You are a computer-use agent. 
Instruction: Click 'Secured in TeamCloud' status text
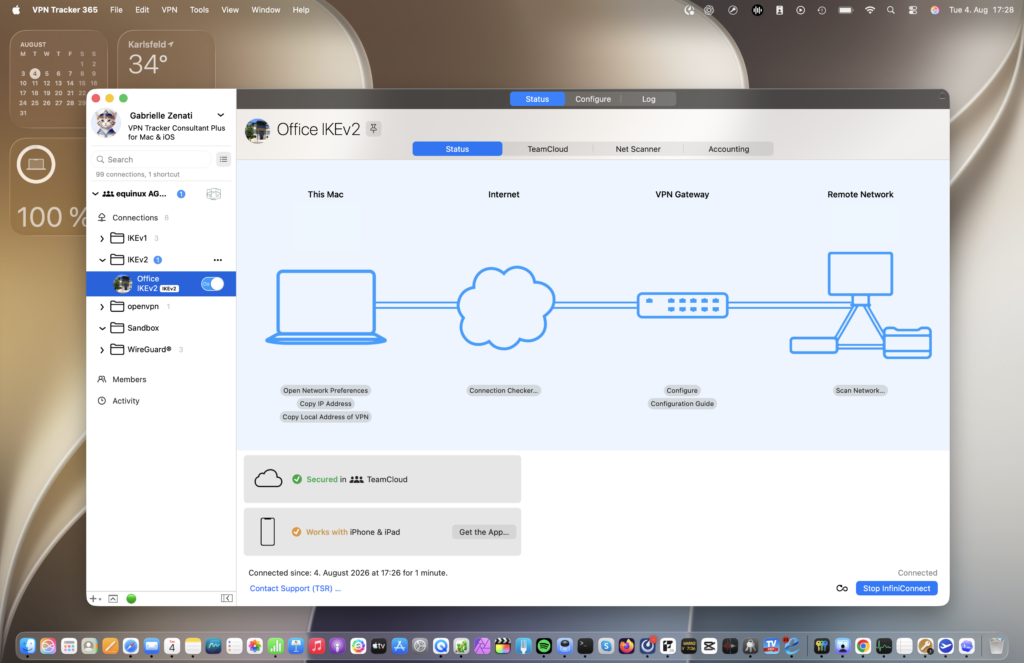[357, 479]
